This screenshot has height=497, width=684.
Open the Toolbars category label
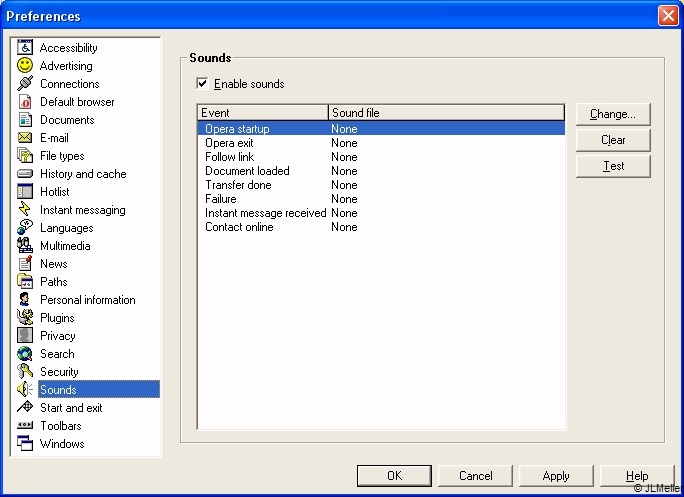click(x=61, y=425)
